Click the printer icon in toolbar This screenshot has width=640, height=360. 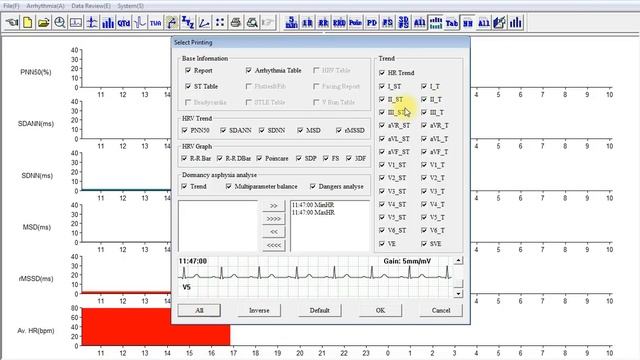(x=236, y=22)
